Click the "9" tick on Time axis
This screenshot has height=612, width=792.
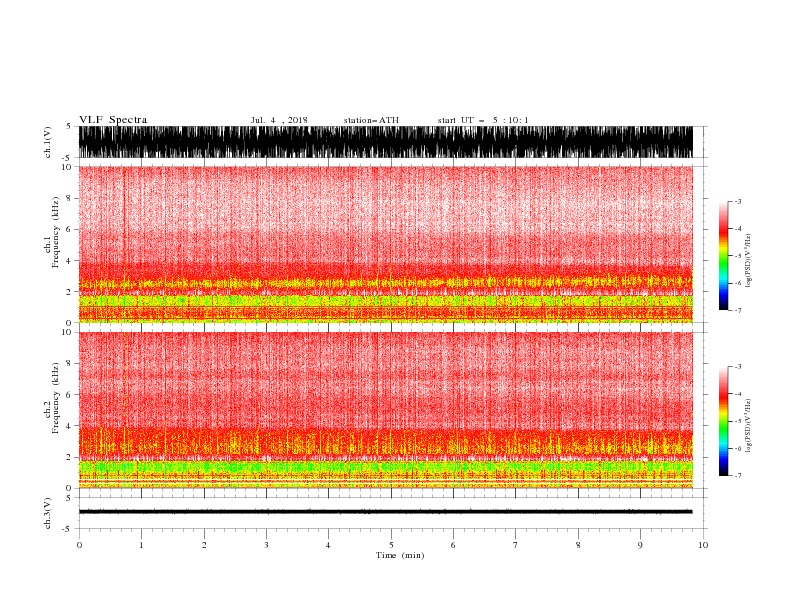(640, 545)
